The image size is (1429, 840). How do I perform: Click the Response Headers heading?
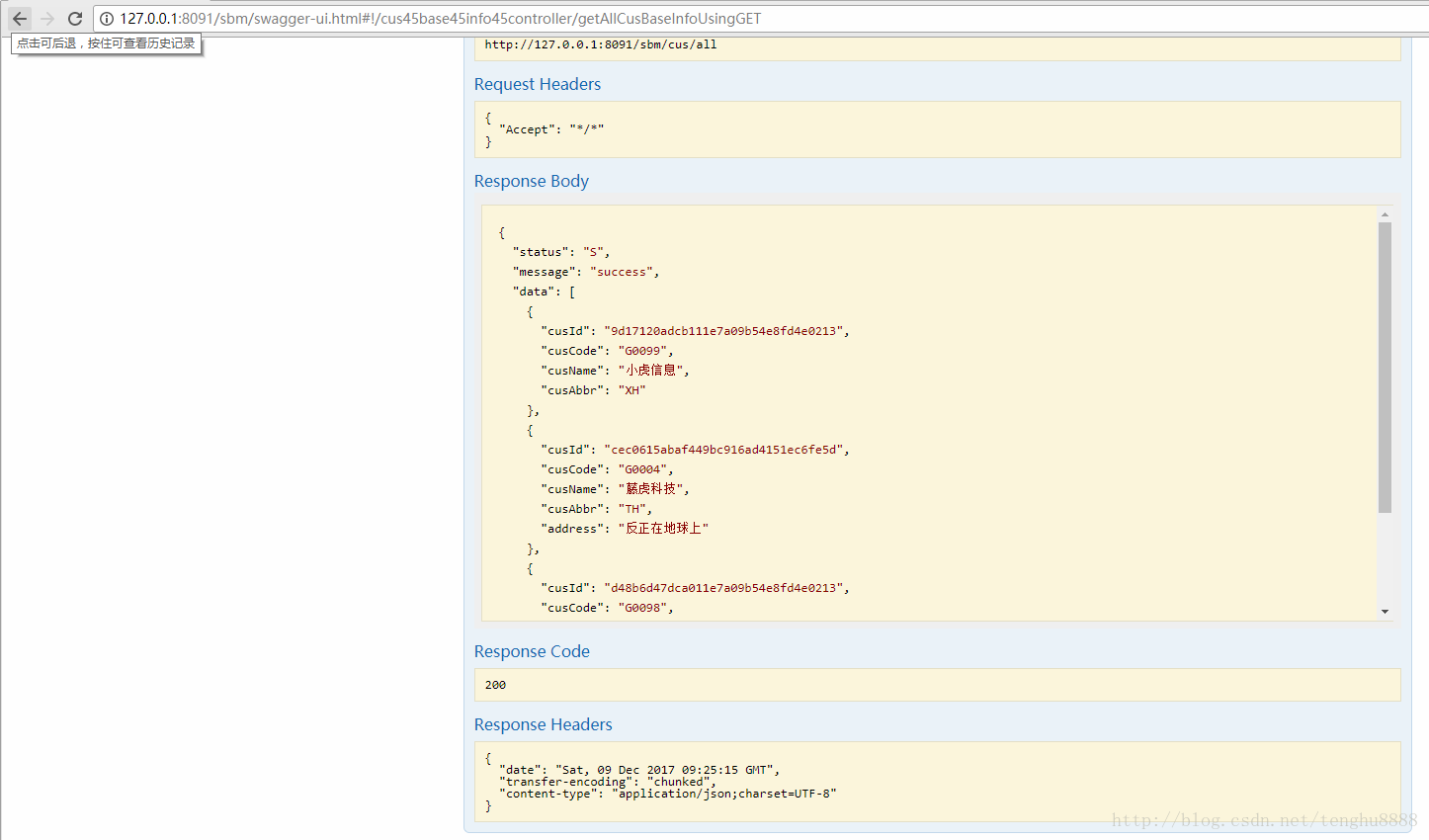(544, 724)
